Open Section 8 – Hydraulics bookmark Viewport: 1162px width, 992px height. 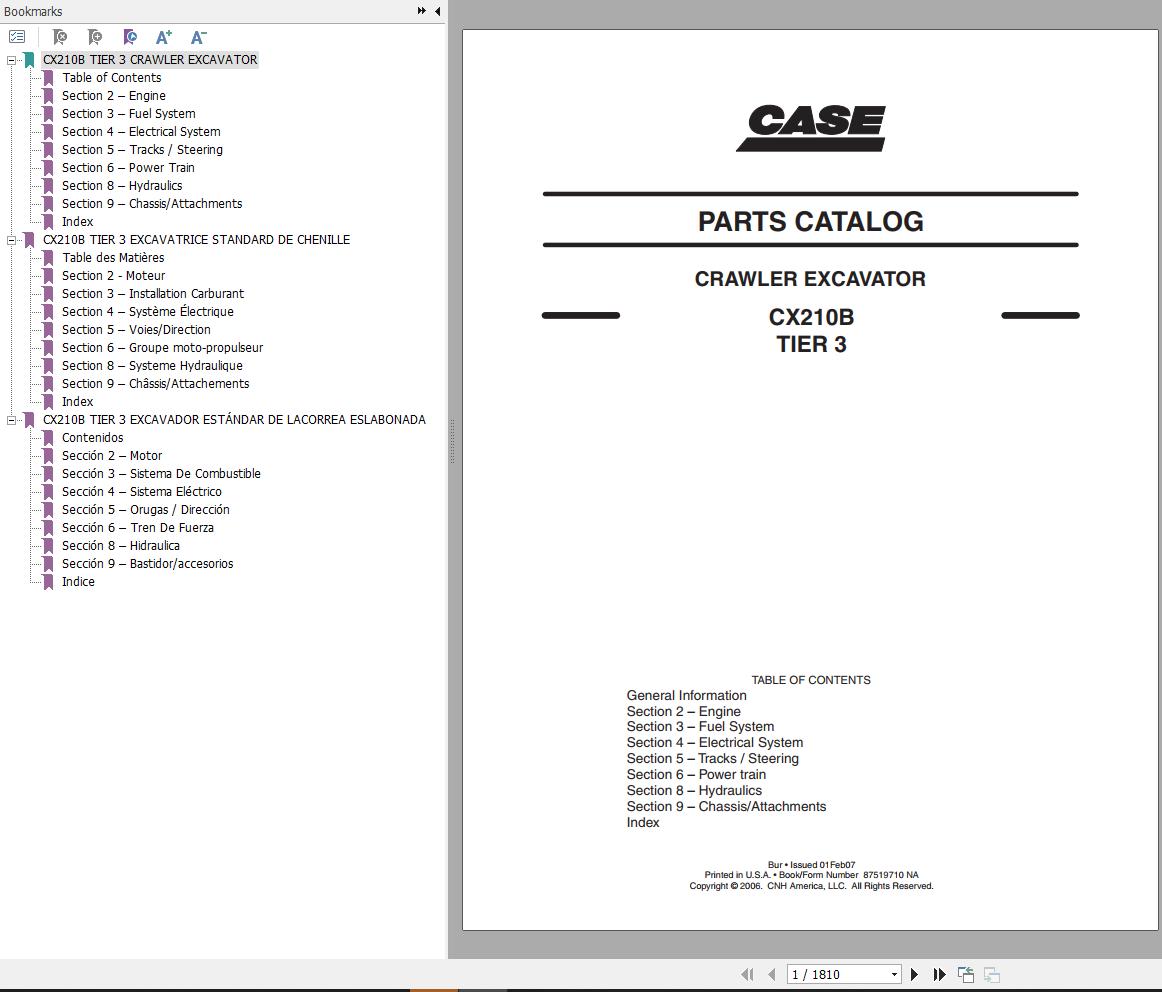tap(122, 186)
